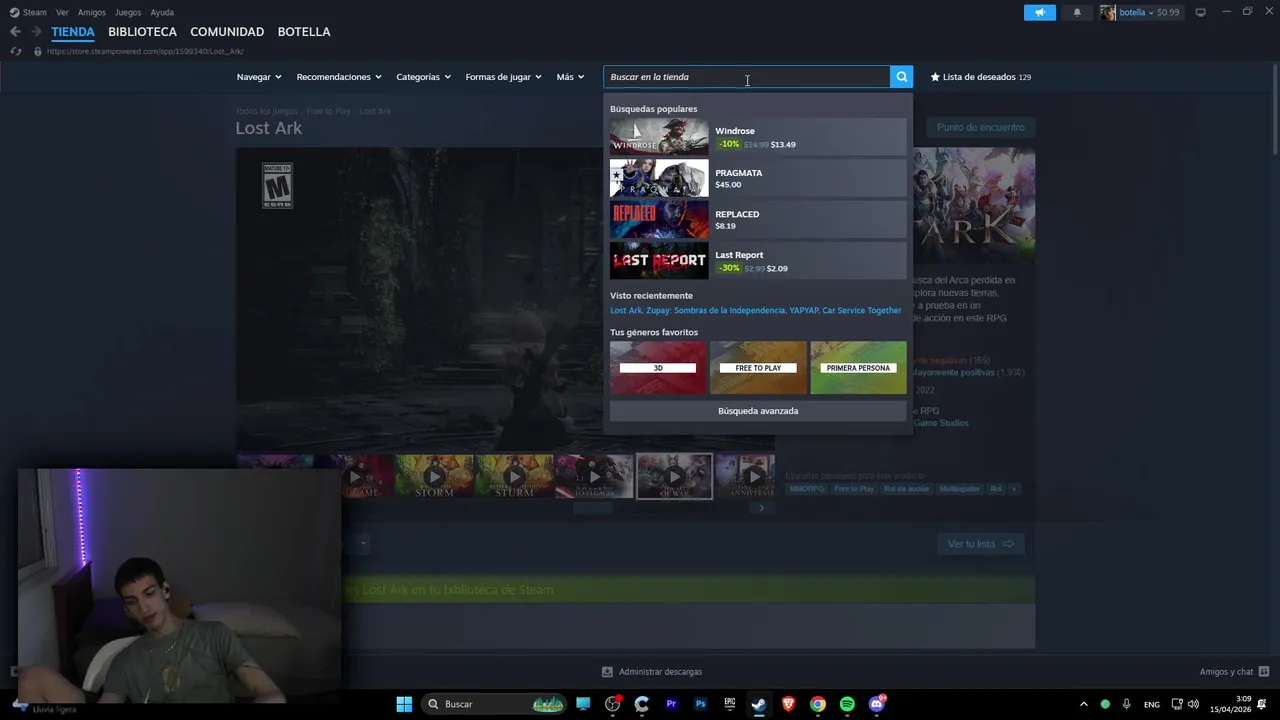Viewport: 1280px width, 720px height.
Task: Choose the FREE TO PLAY genre tile
Action: pyautogui.click(x=758, y=367)
